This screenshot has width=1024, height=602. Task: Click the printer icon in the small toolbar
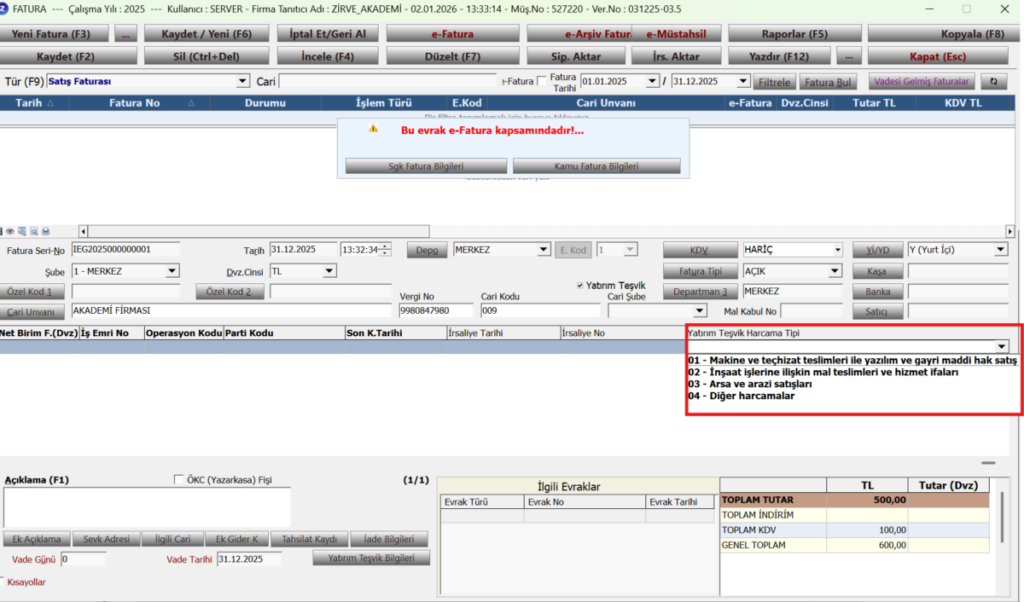tap(46, 231)
